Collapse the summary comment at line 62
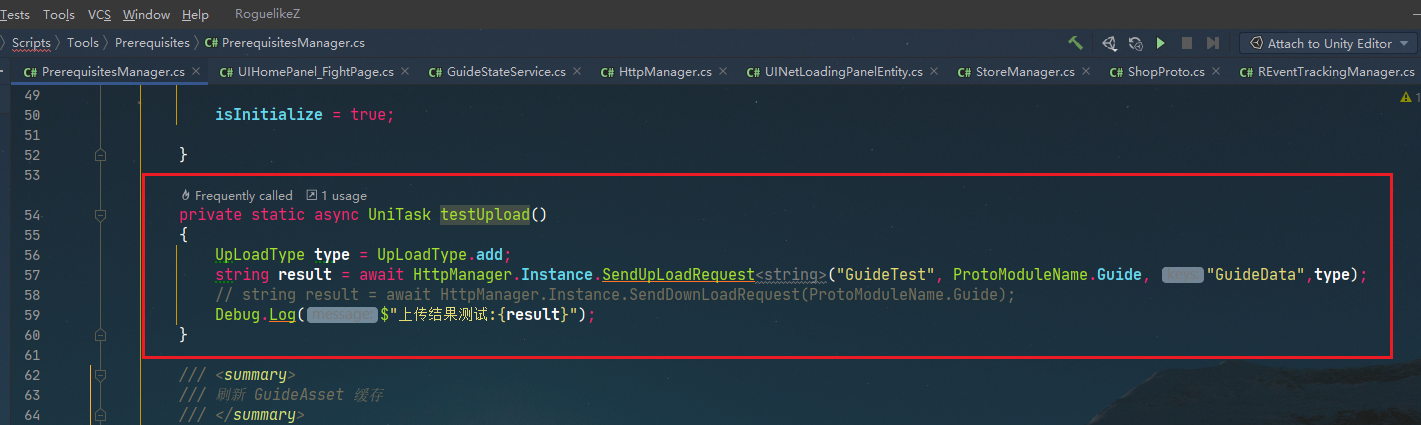The width and height of the screenshot is (1421, 425). click(x=100, y=375)
